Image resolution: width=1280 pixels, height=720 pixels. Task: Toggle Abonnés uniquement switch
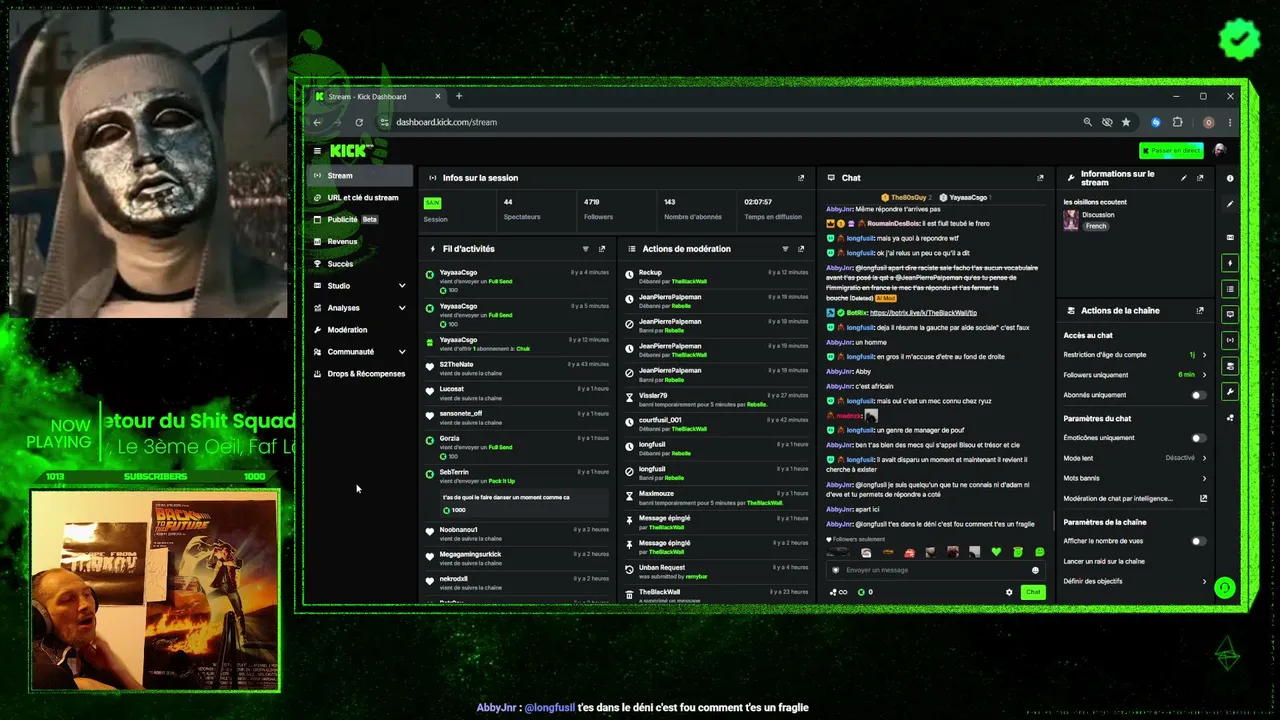tap(1198, 395)
